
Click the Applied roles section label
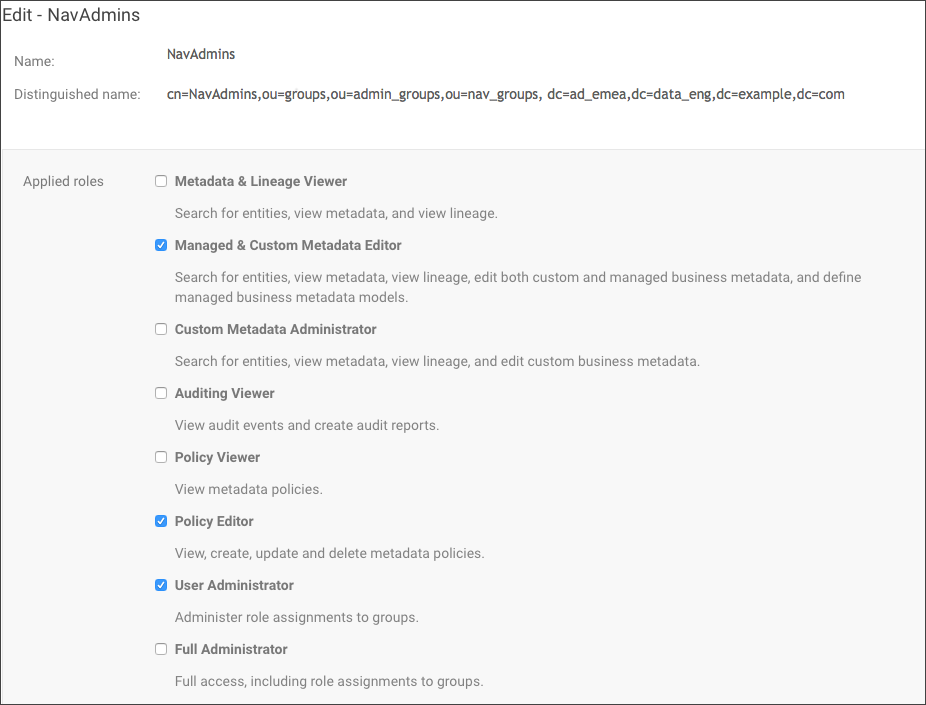click(63, 181)
